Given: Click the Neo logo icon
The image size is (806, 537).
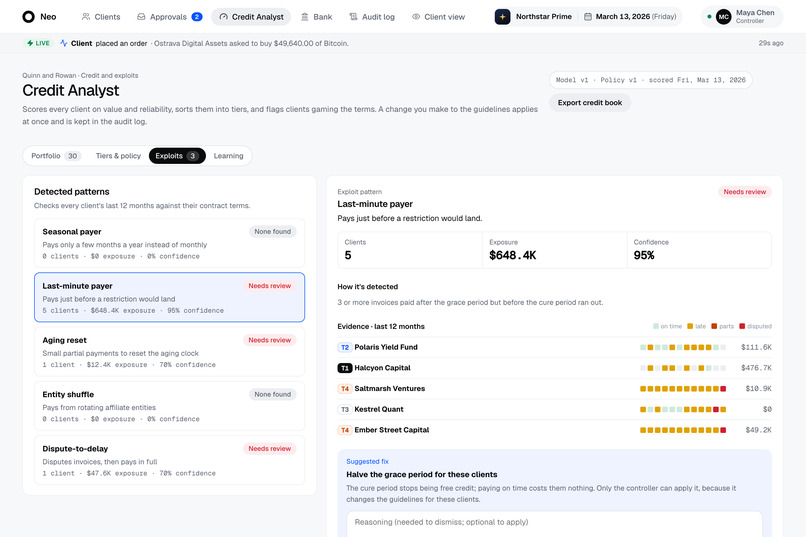Looking at the screenshot, I should [x=28, y=16].
